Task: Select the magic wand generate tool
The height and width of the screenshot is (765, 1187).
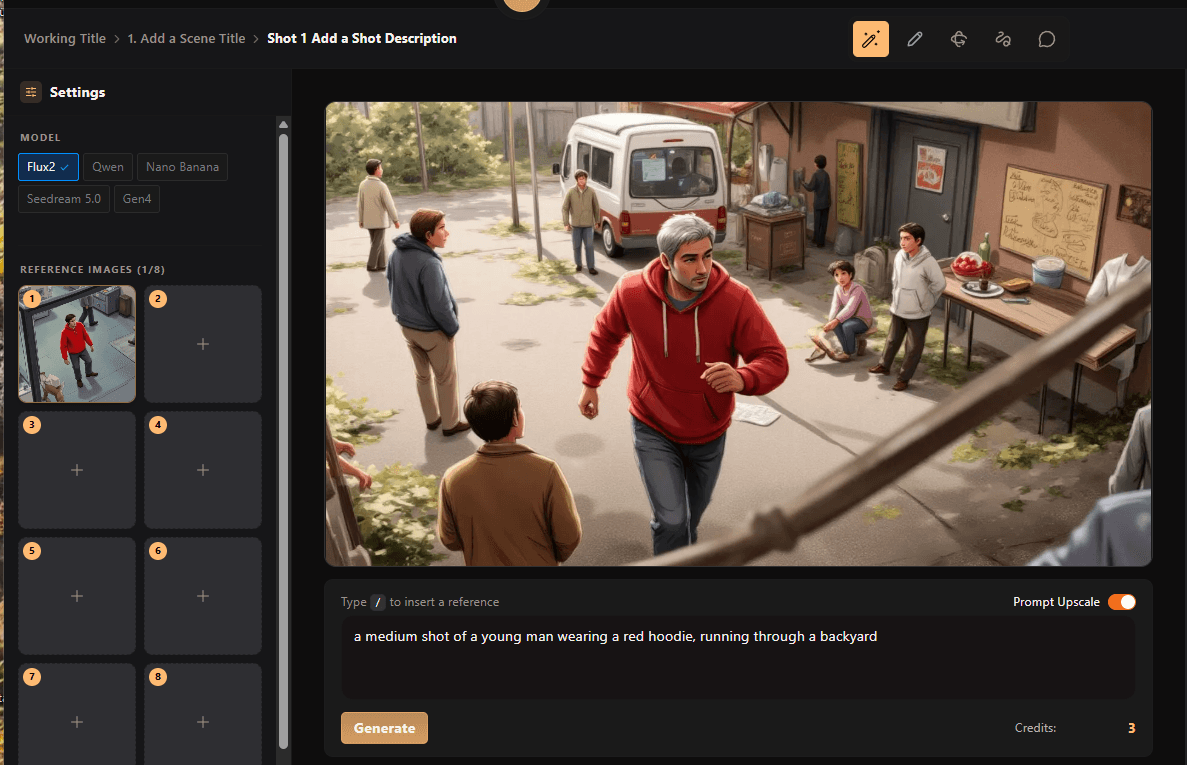Action: coord(870,39)
